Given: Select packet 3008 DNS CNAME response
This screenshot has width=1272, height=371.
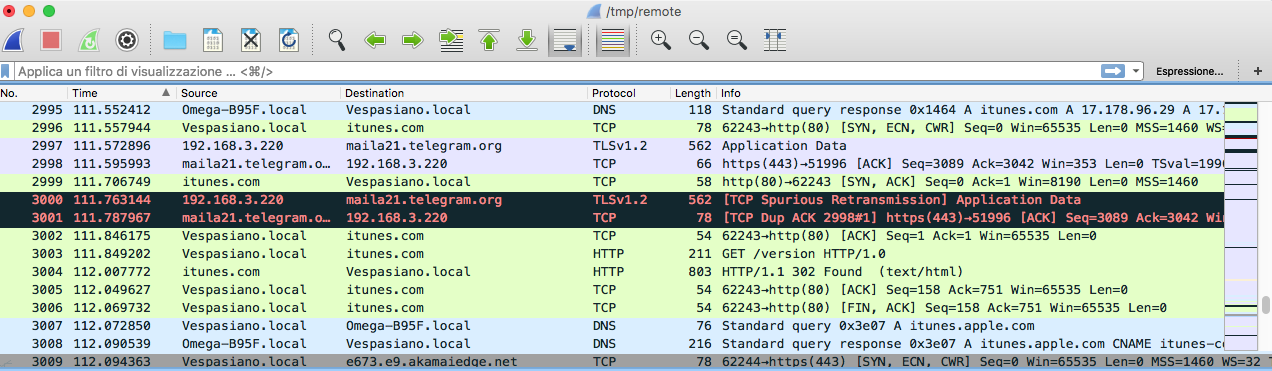Looking at the screenshot, I should (612, 344).
